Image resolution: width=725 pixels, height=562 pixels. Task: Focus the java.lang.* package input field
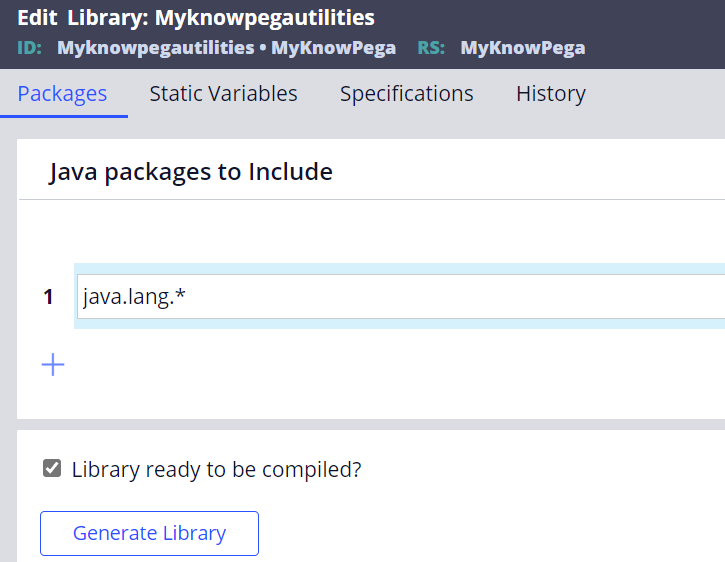click(x=400, y=296)
